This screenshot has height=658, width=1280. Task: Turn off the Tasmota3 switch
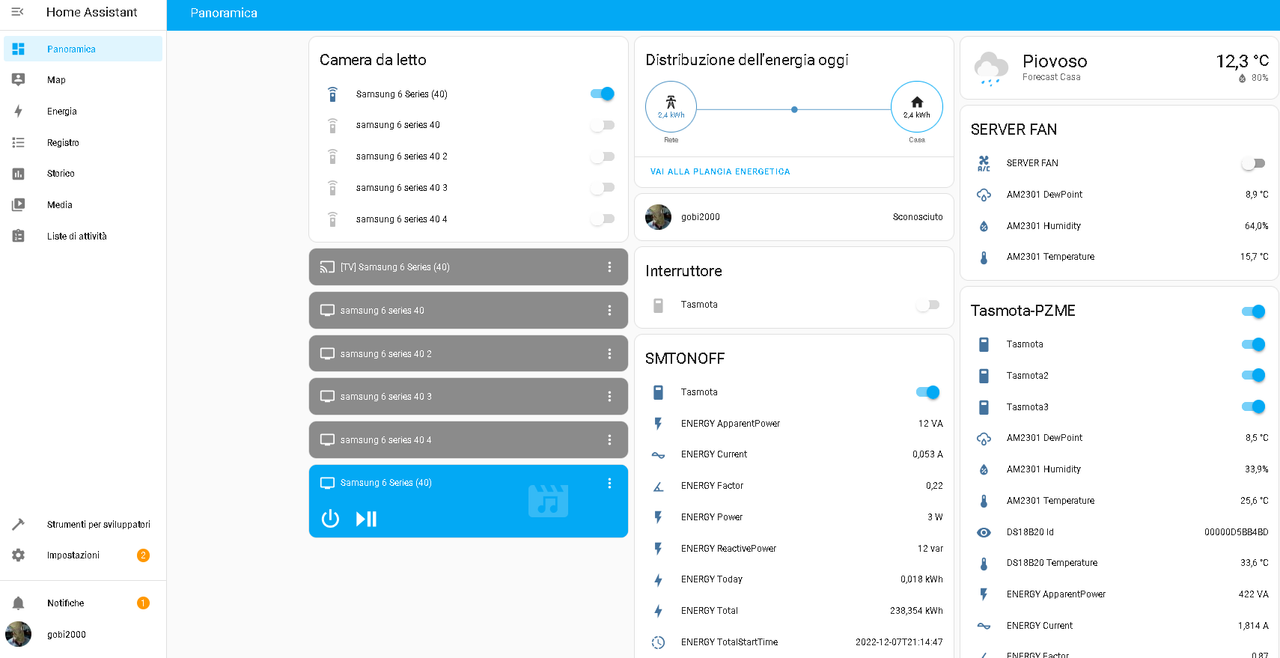(x=1253, y=407)
